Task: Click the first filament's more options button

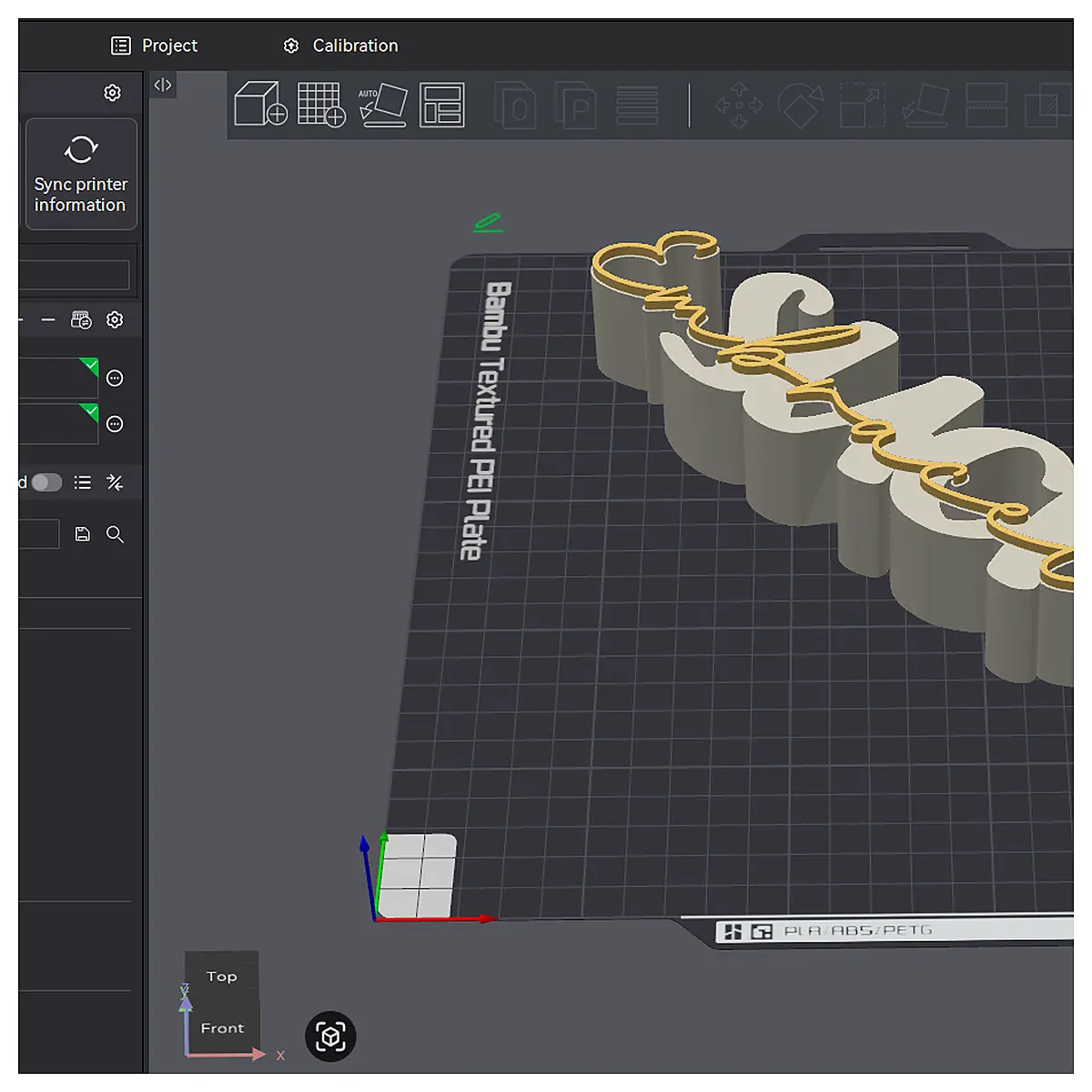Action: (x=115, y=378)
